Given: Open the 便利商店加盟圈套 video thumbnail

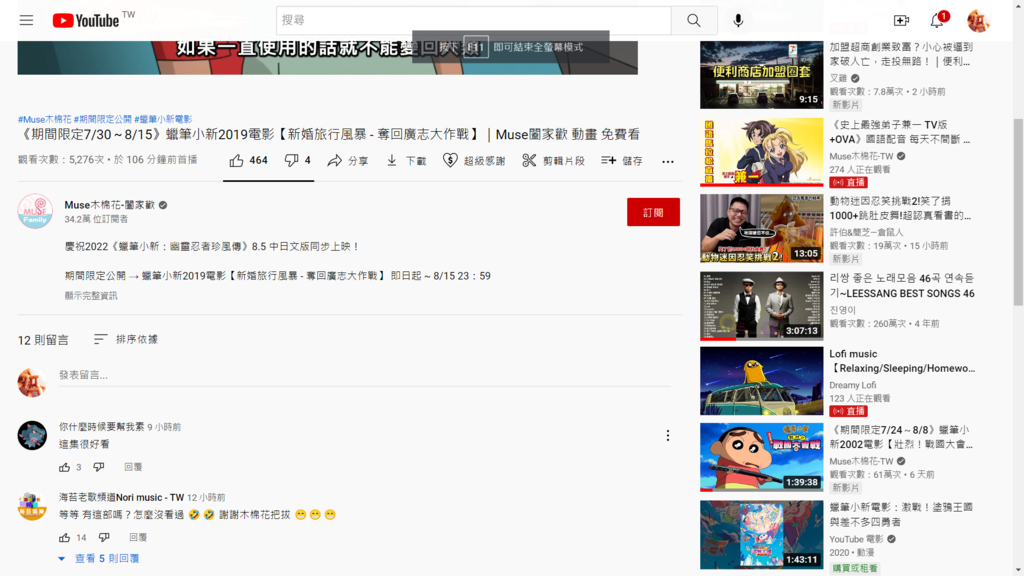Looking at the screenshot, I should [x=761, y=74].
